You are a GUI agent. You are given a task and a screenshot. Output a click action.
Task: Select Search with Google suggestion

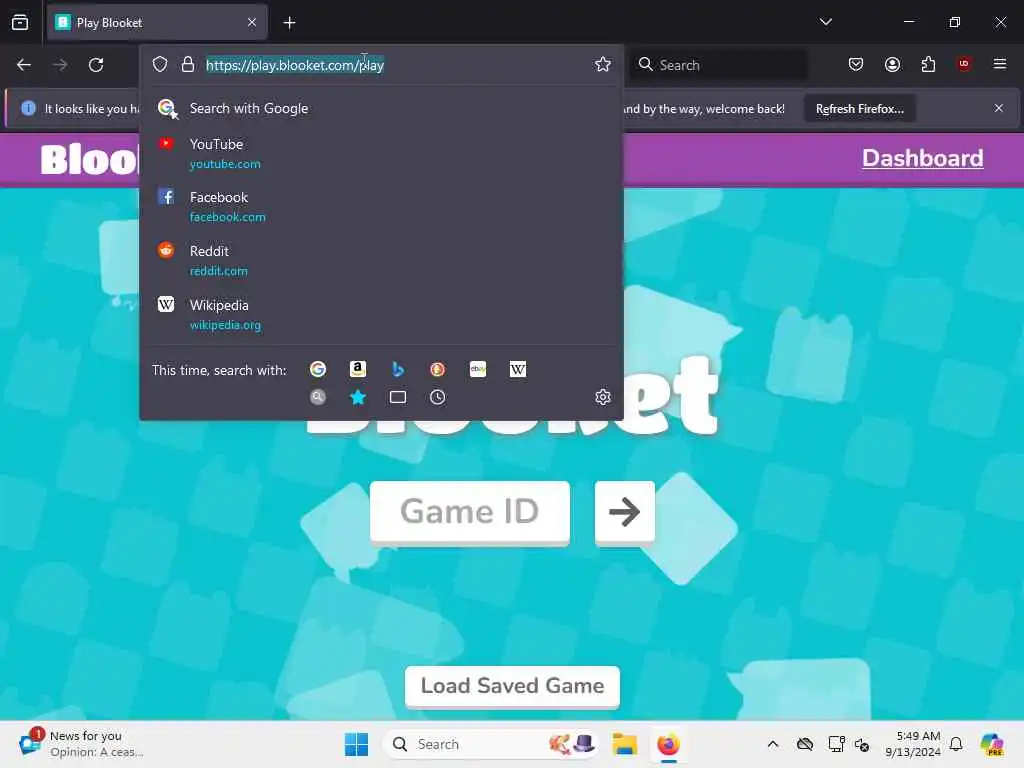pos(381,108)
